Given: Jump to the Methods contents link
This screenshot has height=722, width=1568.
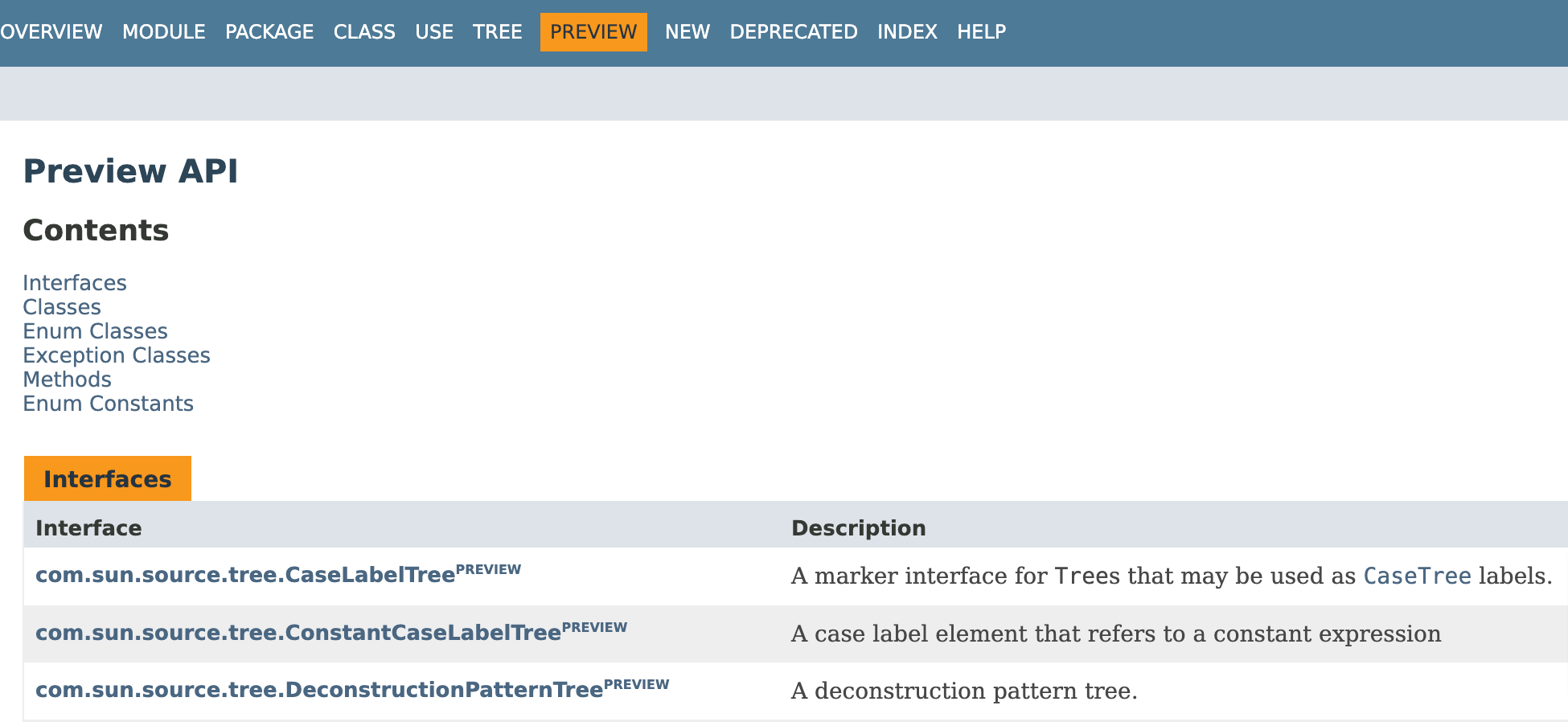Looking at the screenshot, I should (x=67, y=379).
